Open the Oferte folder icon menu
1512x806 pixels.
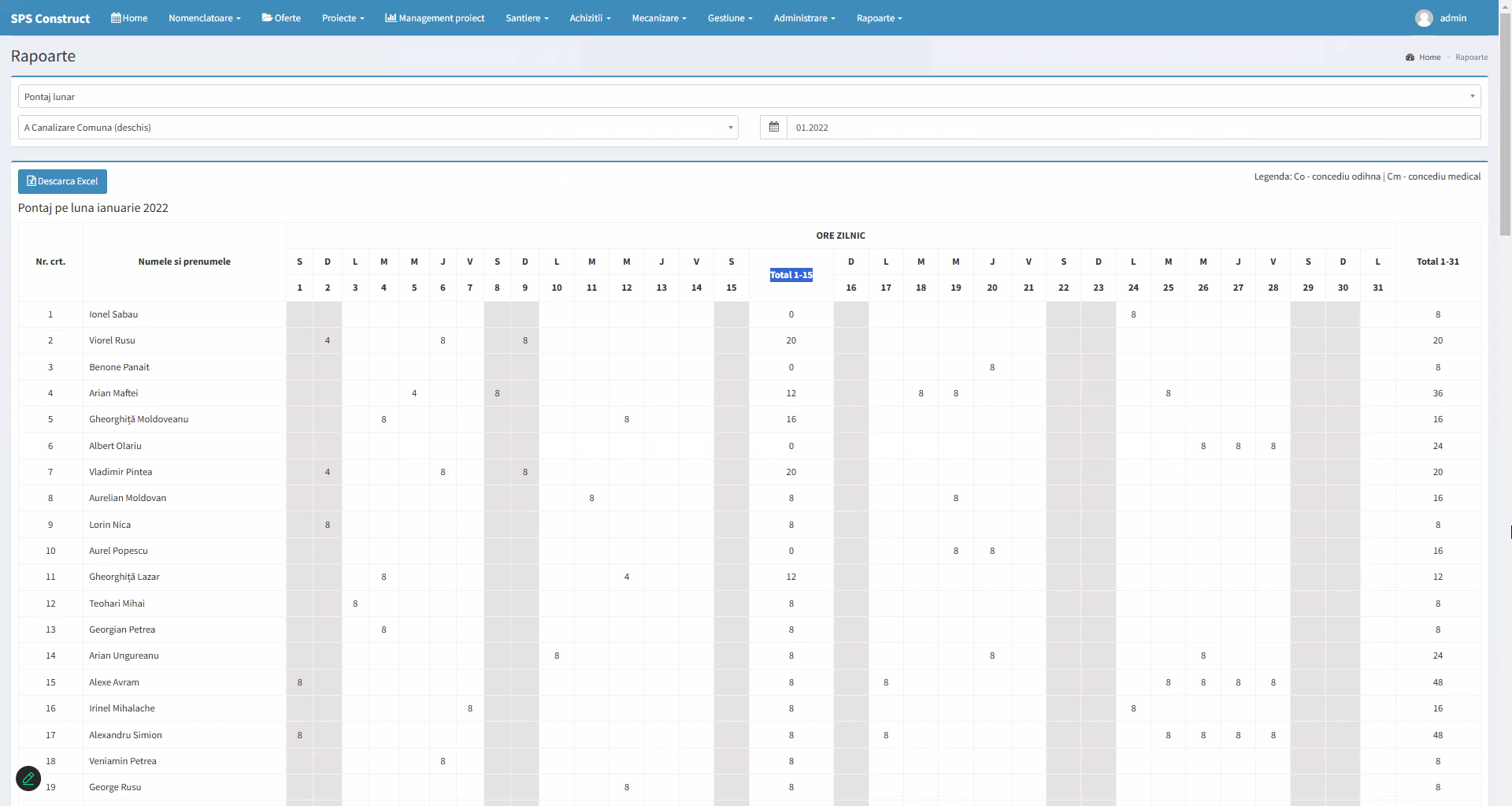(x=267, y=18)
